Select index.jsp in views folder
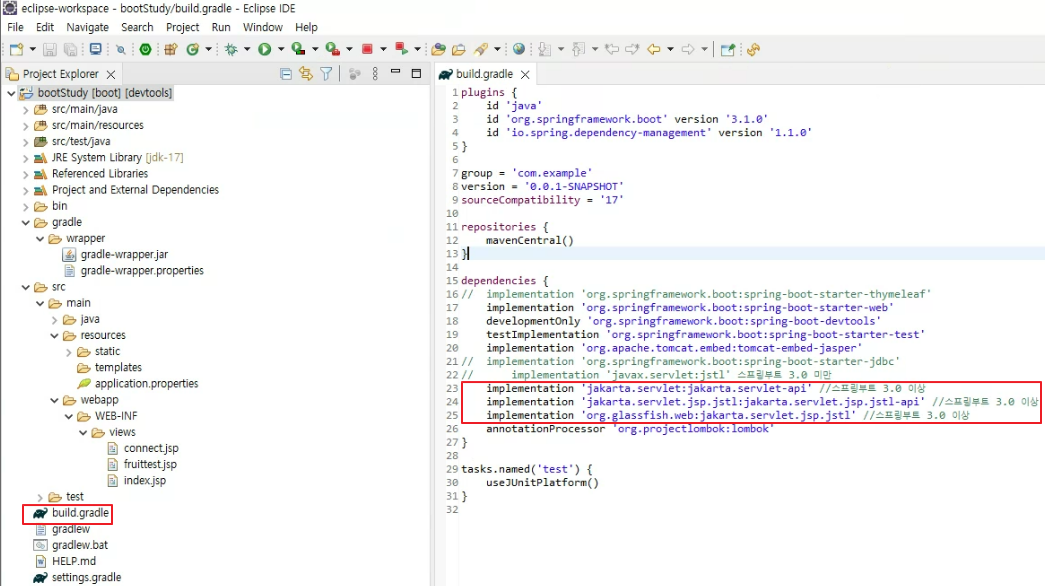Image resolution: width=1045 pixels, height=586 pixels. pos(145,481)
